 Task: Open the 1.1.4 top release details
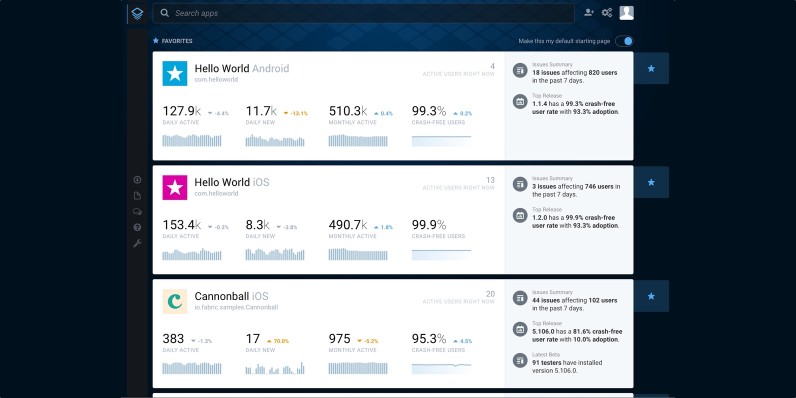point(576,108)
